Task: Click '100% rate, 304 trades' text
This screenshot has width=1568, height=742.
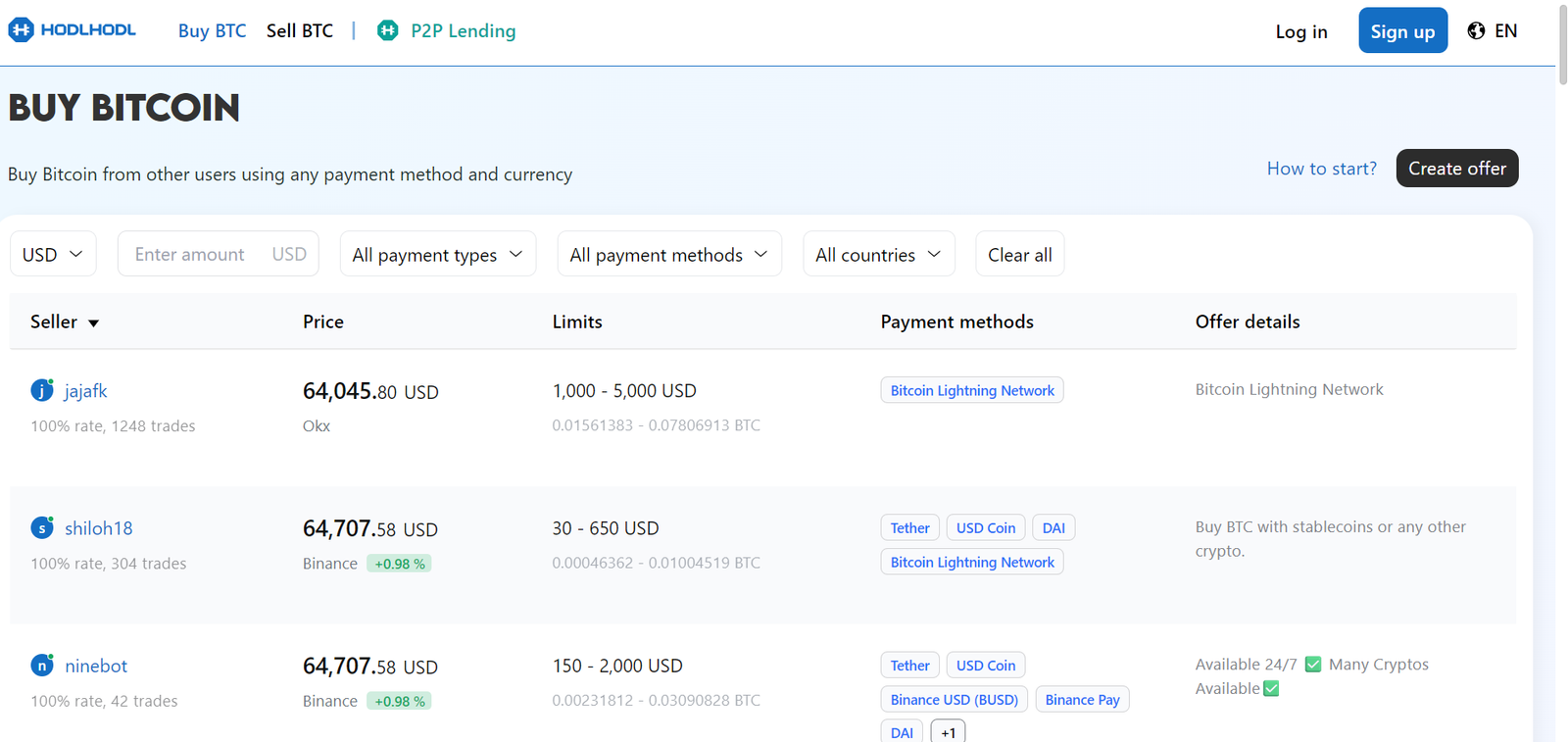Action: pyautogui.click(x=108, y=564)
